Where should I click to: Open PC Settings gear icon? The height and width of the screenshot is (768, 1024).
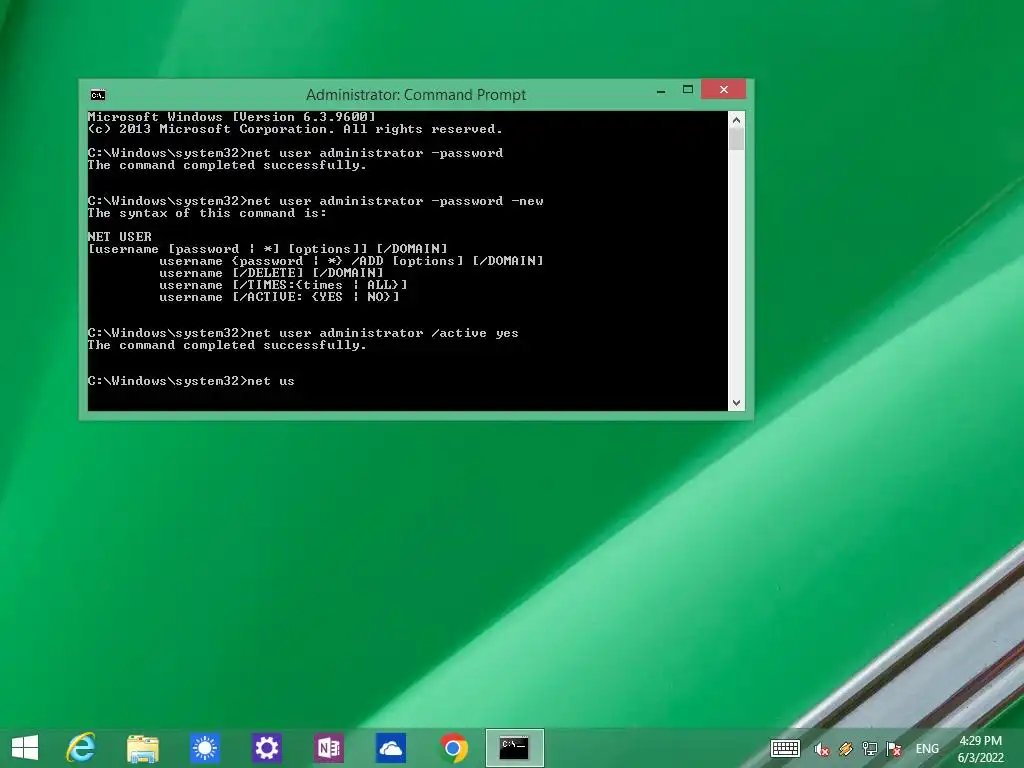point(266,748)
